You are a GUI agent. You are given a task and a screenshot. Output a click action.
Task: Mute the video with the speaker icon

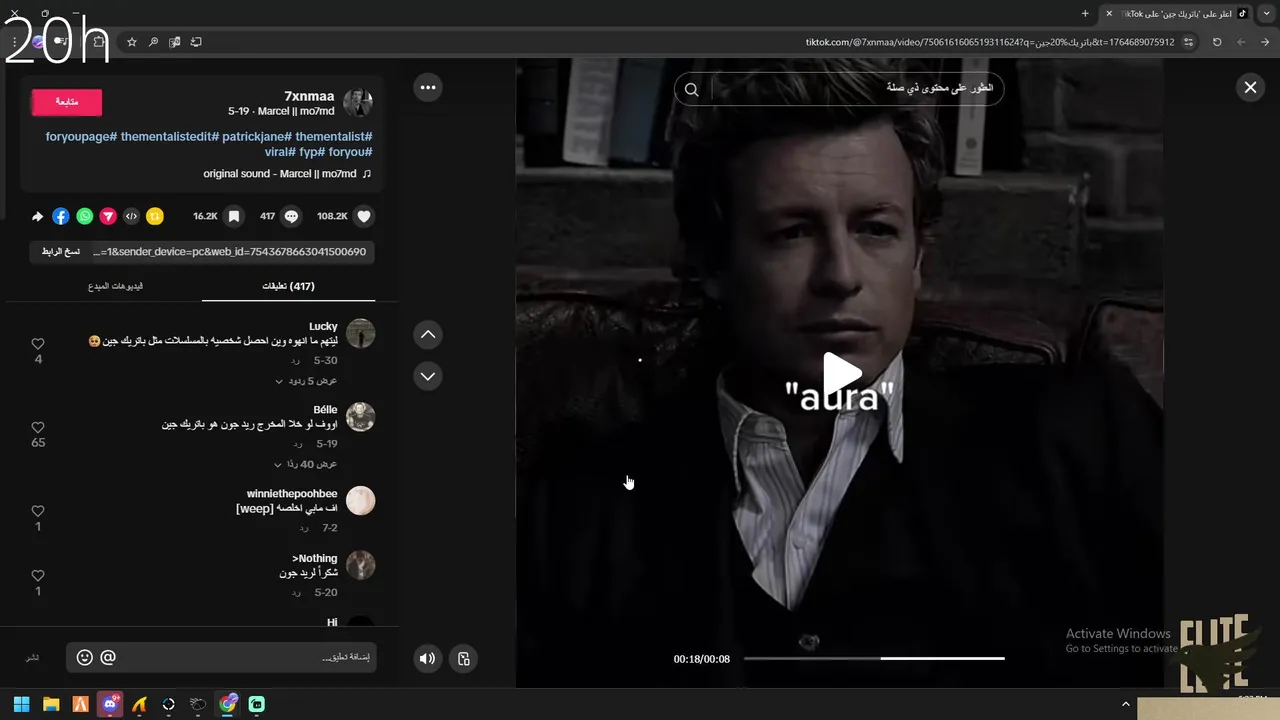coord(428,658)
